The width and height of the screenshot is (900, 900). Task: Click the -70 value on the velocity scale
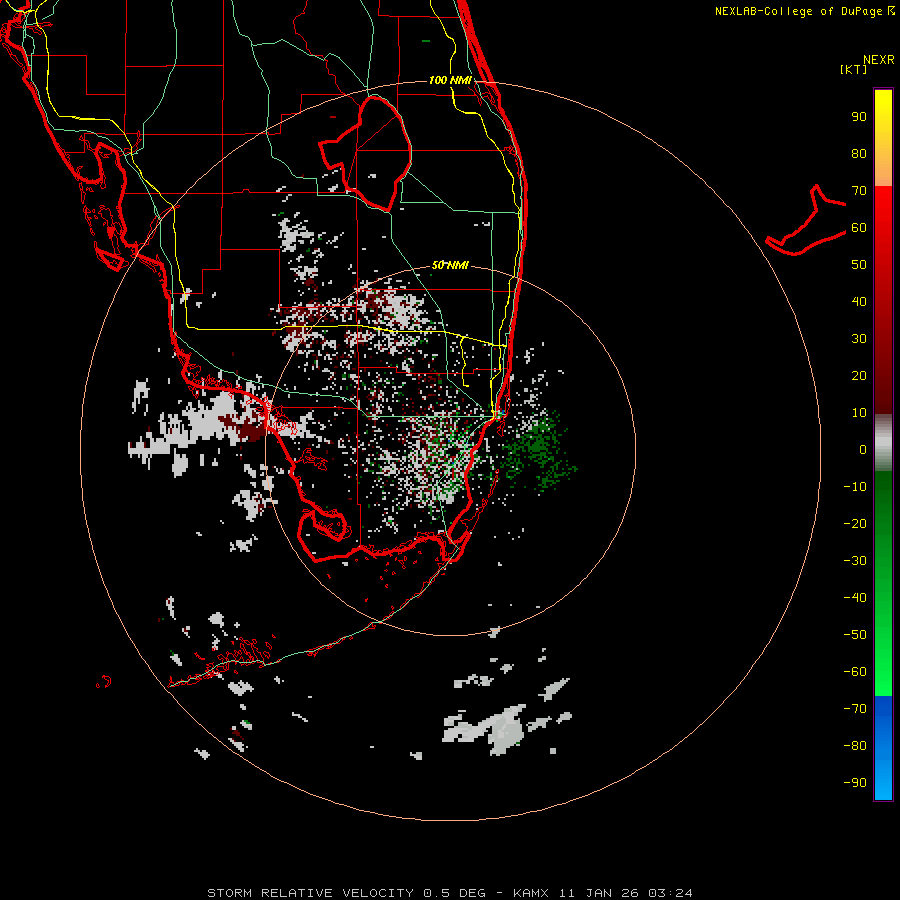855,709
